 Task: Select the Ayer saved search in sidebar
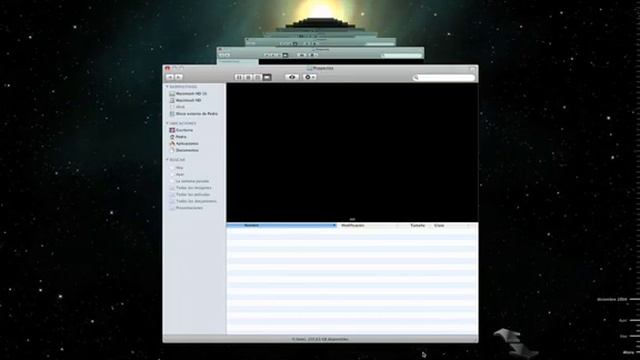point(177,174)
